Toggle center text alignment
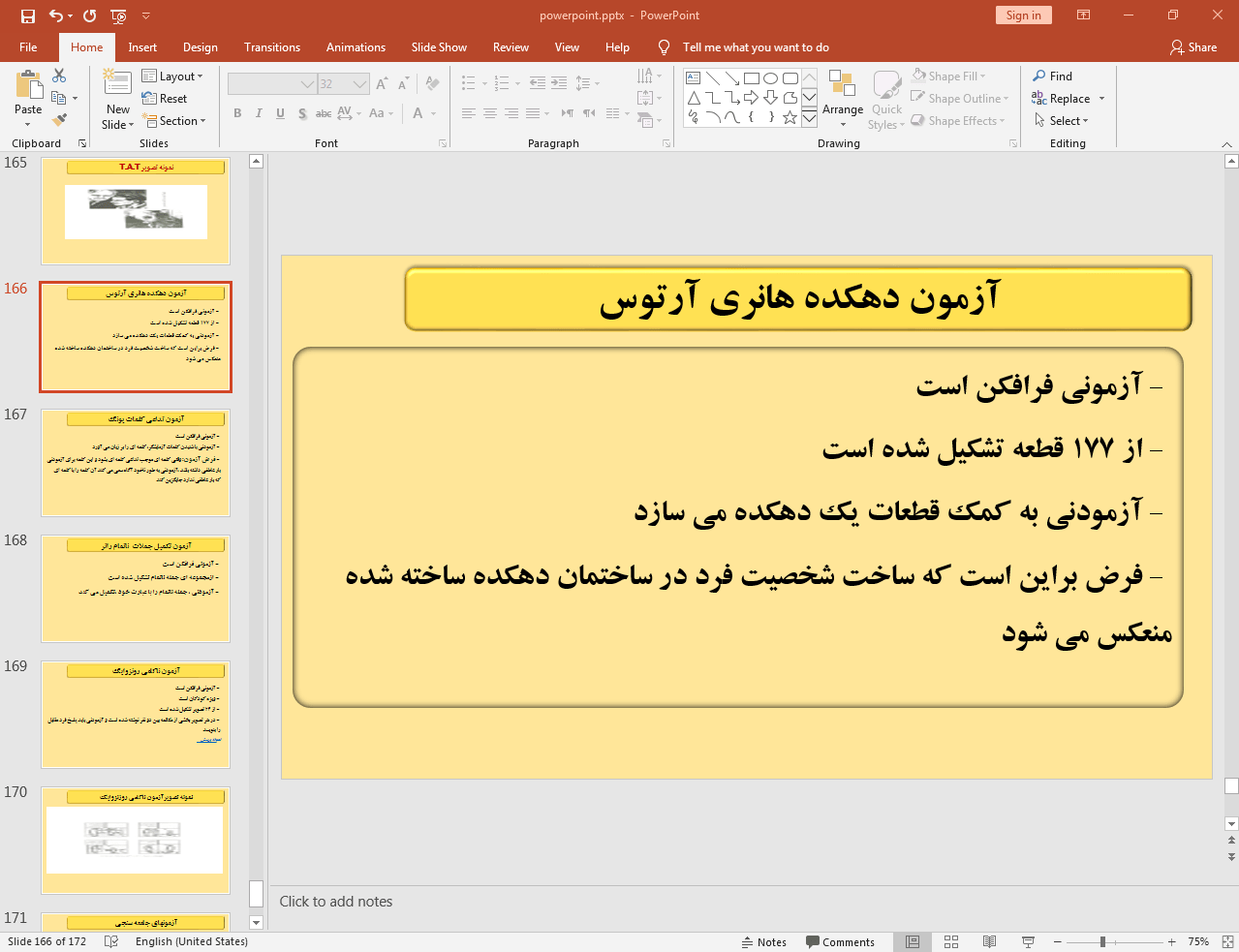This screenshot has width=1239, height=952. coord(490,113)
